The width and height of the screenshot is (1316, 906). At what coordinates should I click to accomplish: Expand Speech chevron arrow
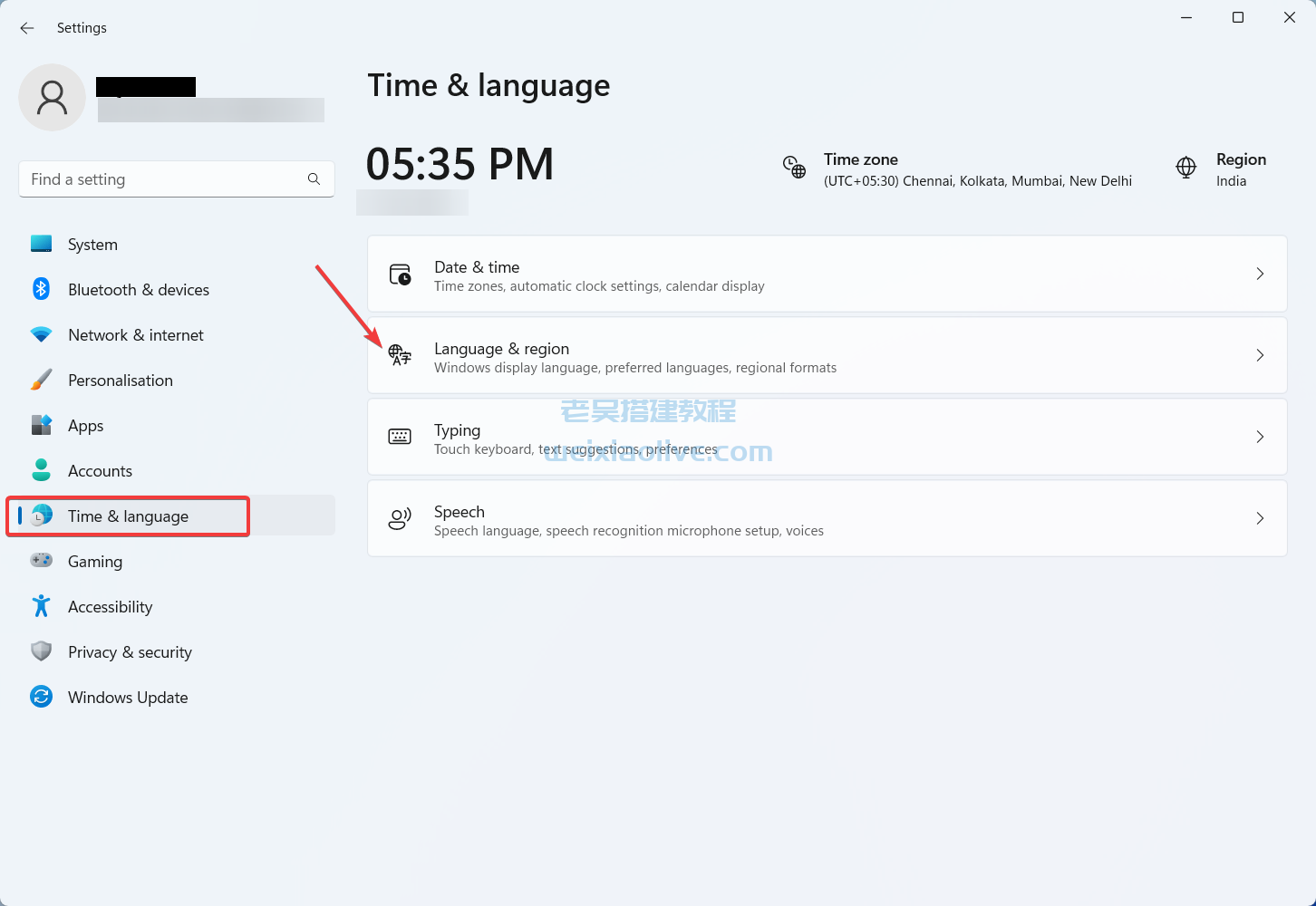click(x=1260, y=518)
